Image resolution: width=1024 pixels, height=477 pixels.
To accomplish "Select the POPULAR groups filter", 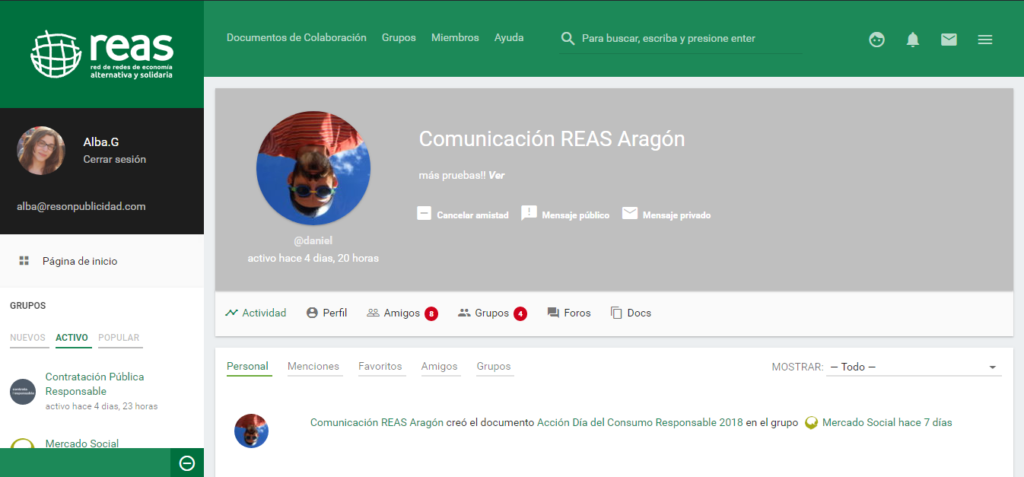I will (x=119, y=338).
